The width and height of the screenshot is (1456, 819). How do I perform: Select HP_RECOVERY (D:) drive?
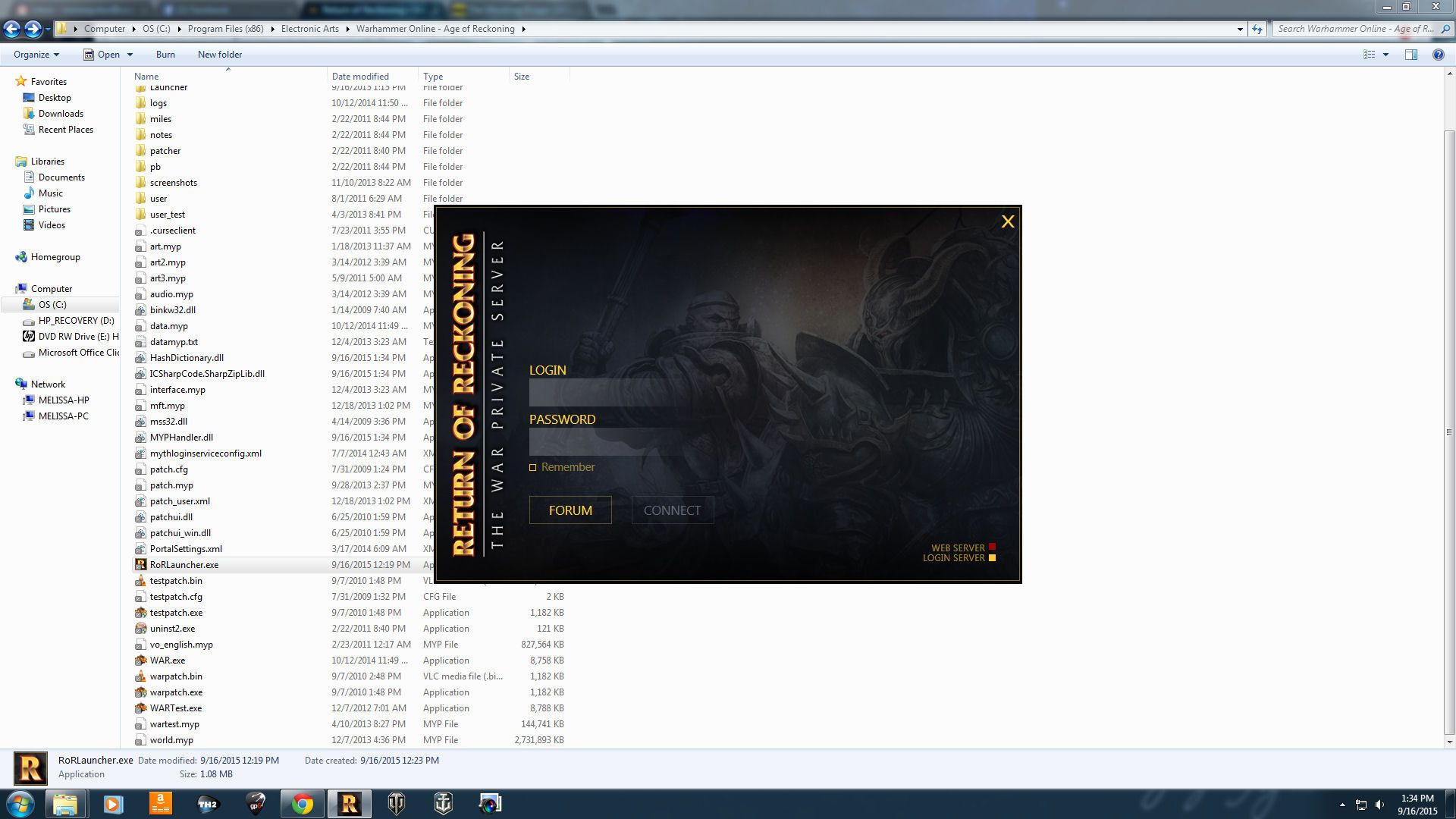point(76,321)
